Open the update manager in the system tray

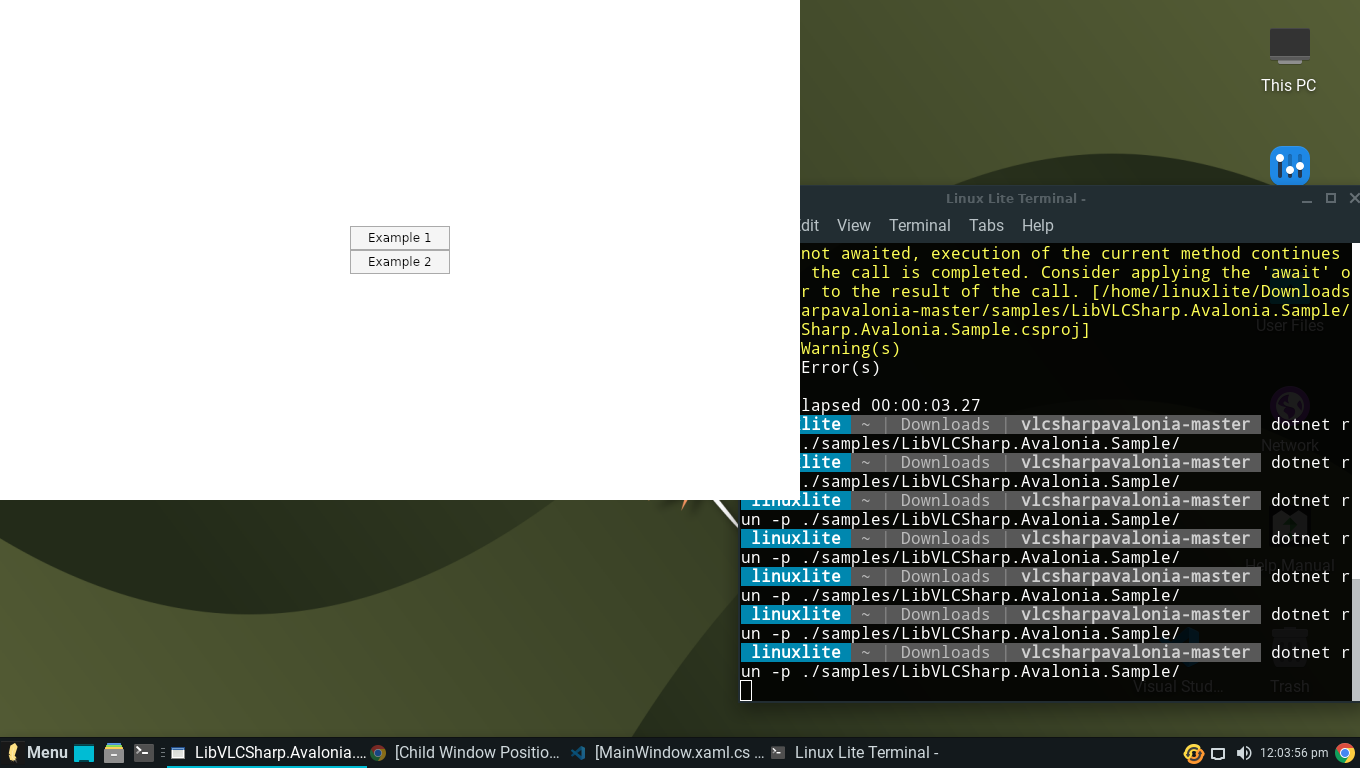tap(1193, 753)
